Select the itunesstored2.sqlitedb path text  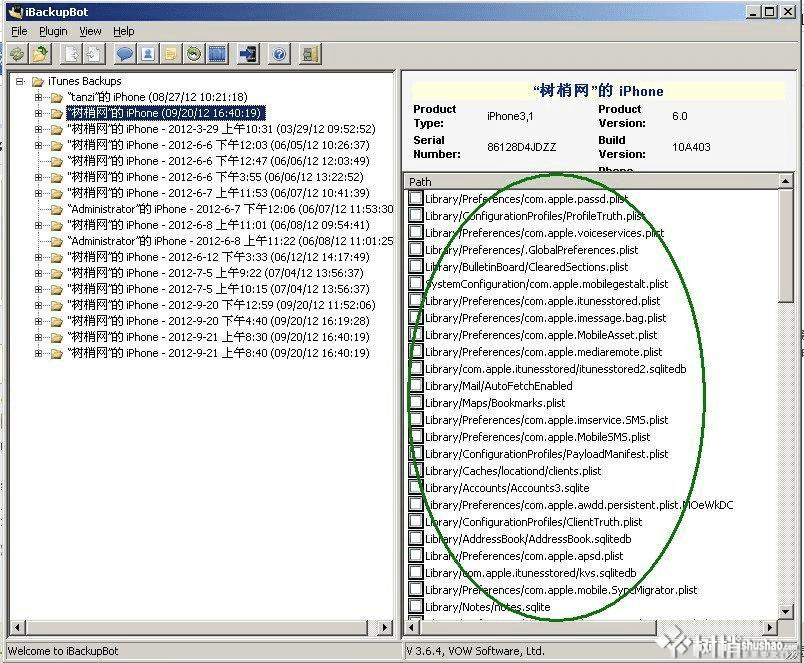click(555, 369)
